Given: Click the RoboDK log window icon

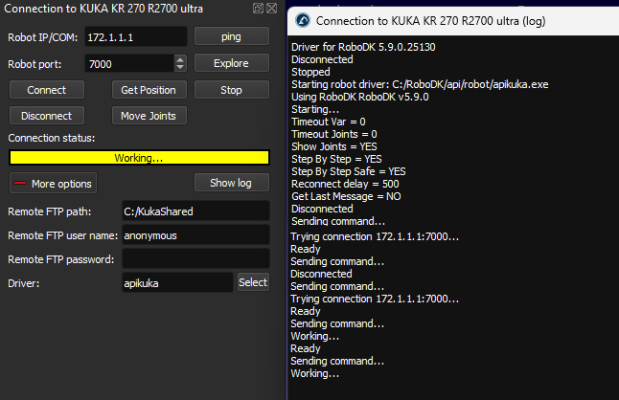Looking at the screenshot, I should (301, 20).
